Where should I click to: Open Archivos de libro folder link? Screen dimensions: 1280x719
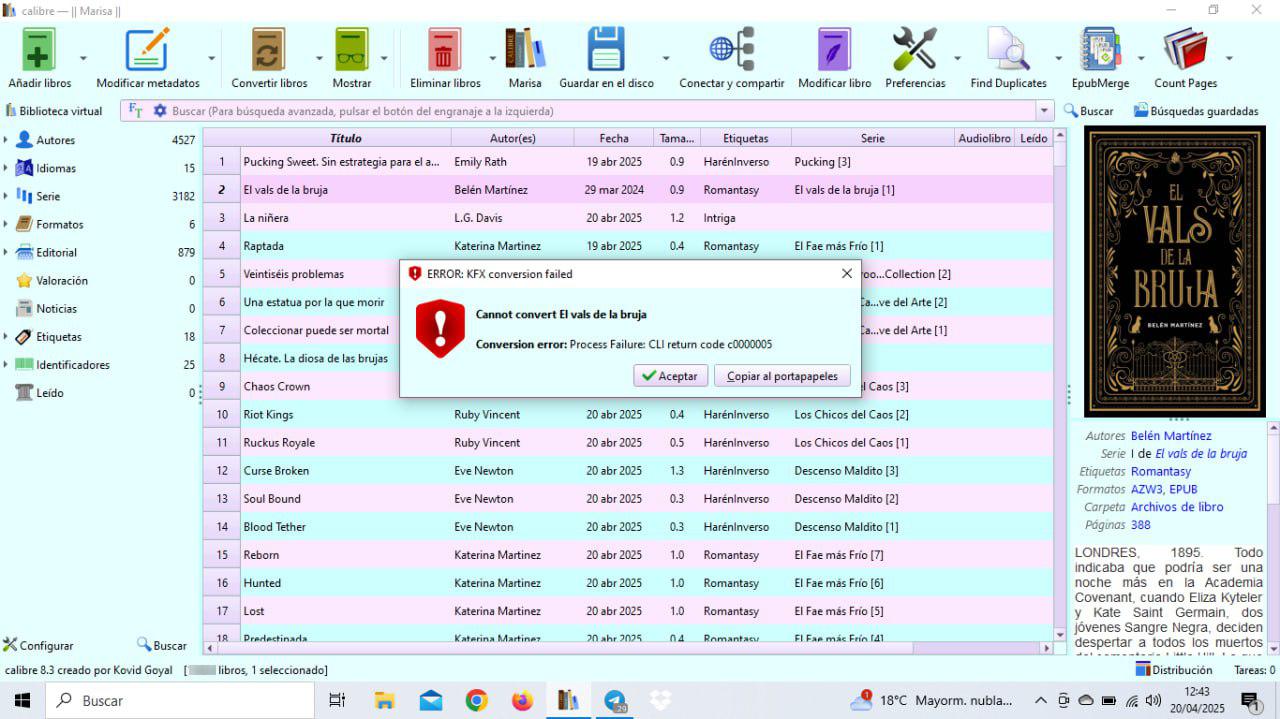[x=1176, y=507]
